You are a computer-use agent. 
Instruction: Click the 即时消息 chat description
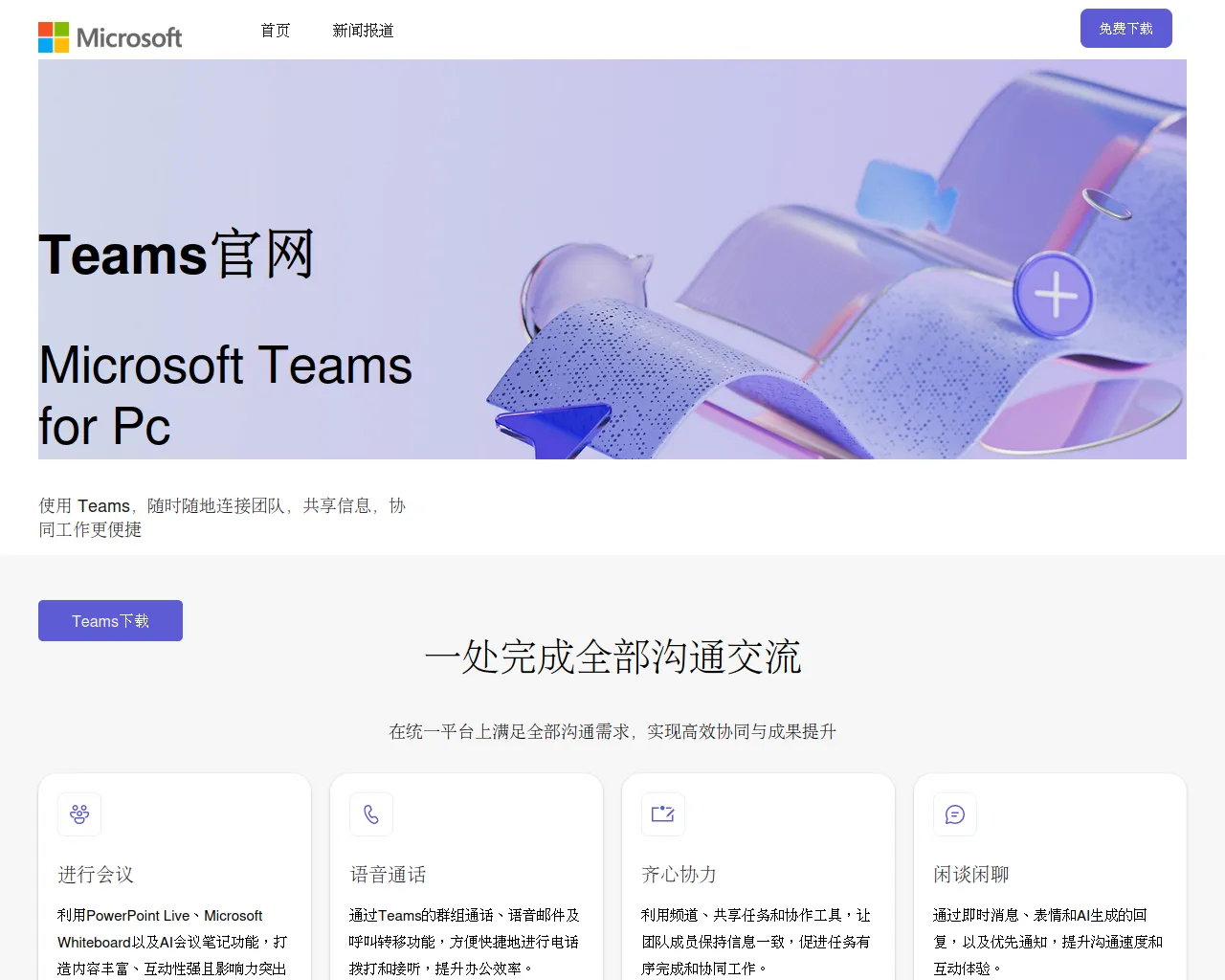(1048, 943)
